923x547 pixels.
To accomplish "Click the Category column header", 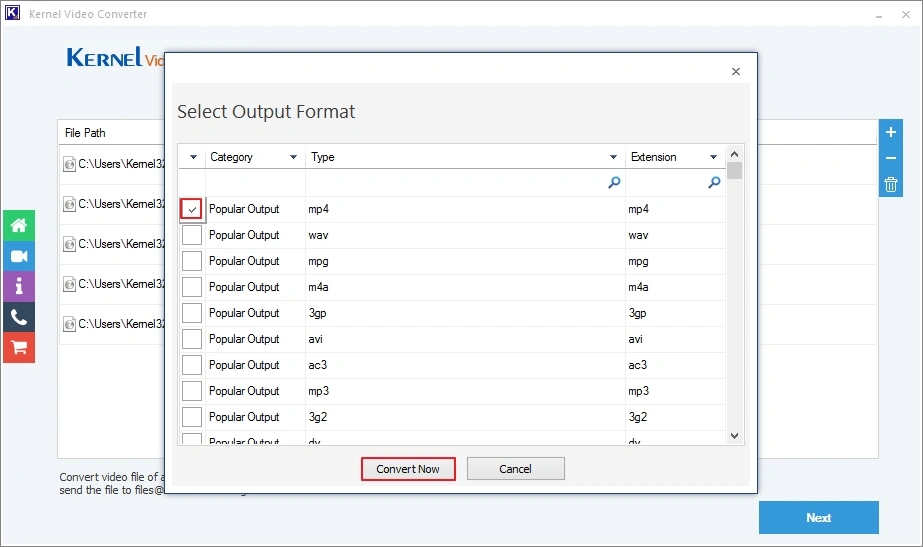I will coord(254,157).
